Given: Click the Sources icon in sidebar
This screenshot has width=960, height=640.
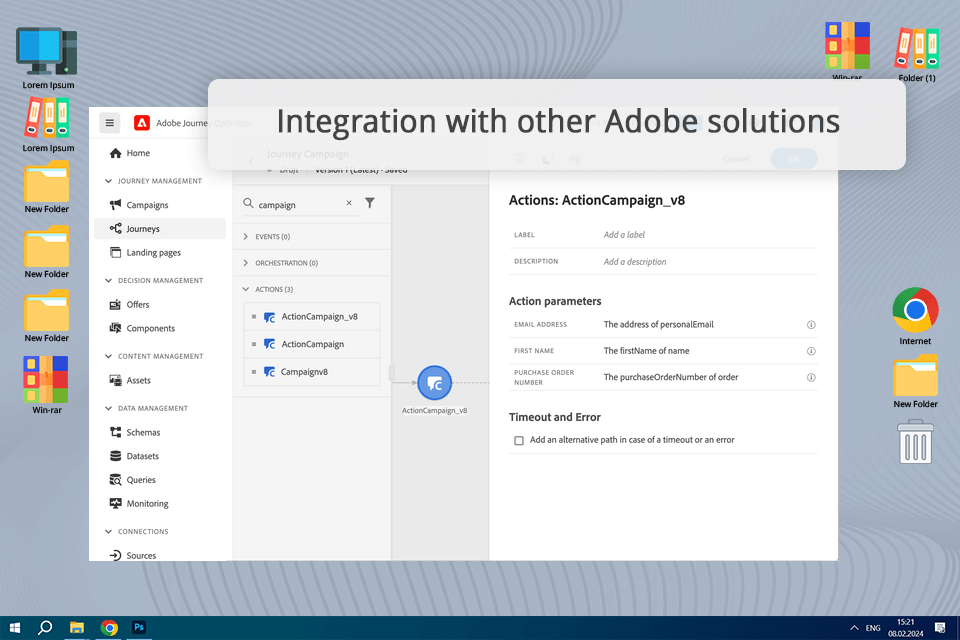Looking at the screenshot, I should [115, 555].
